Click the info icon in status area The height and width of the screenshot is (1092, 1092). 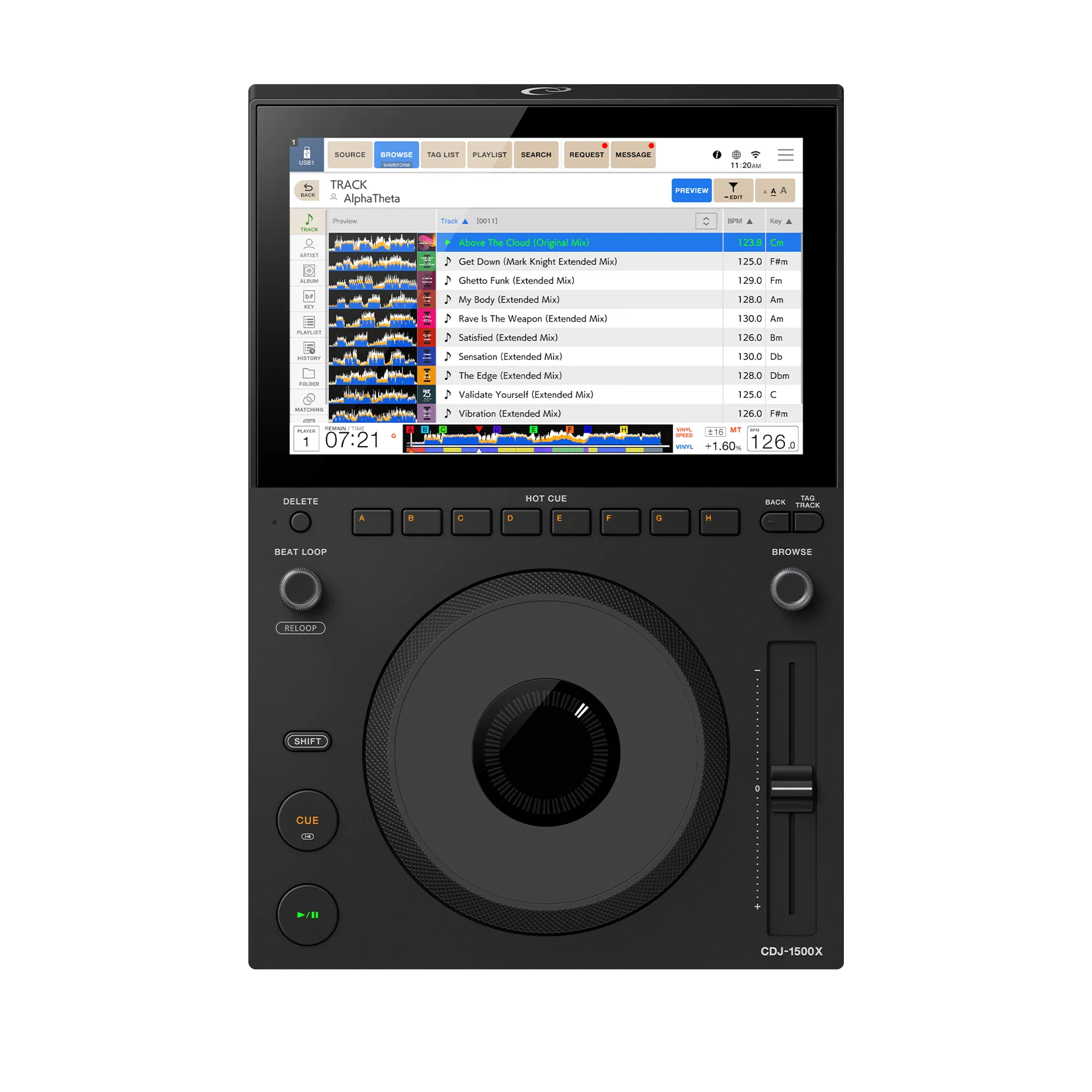[717, 155]
